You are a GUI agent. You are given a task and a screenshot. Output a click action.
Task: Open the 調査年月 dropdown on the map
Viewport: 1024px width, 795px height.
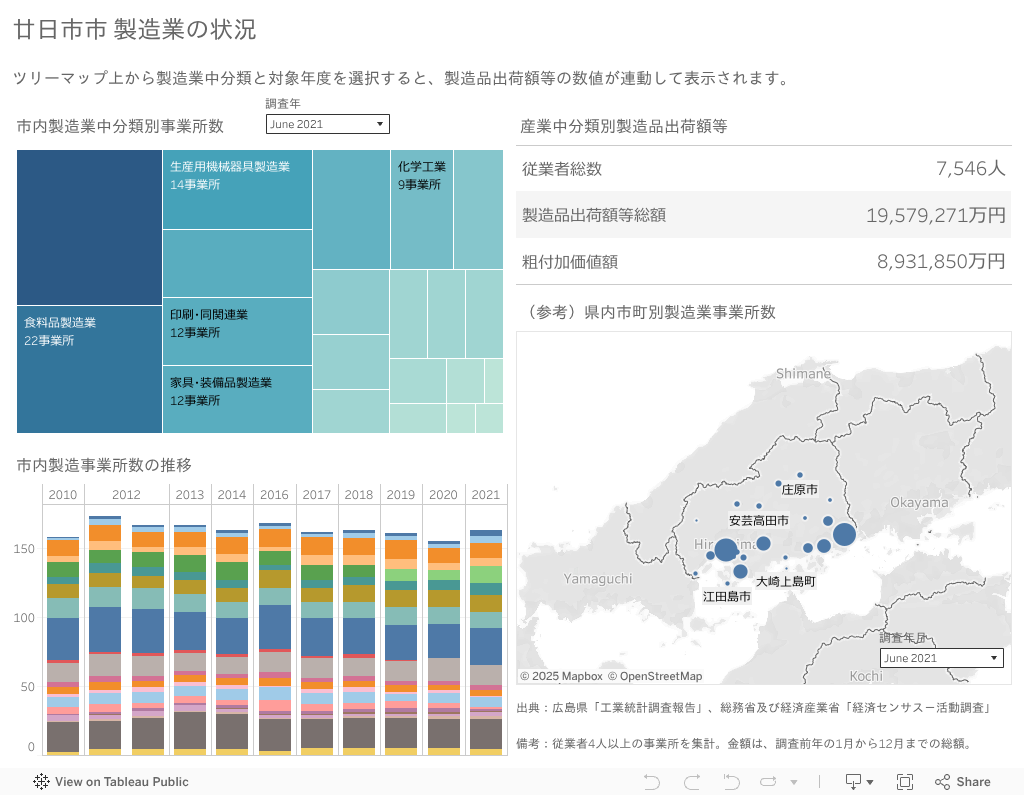pos(941,658)
